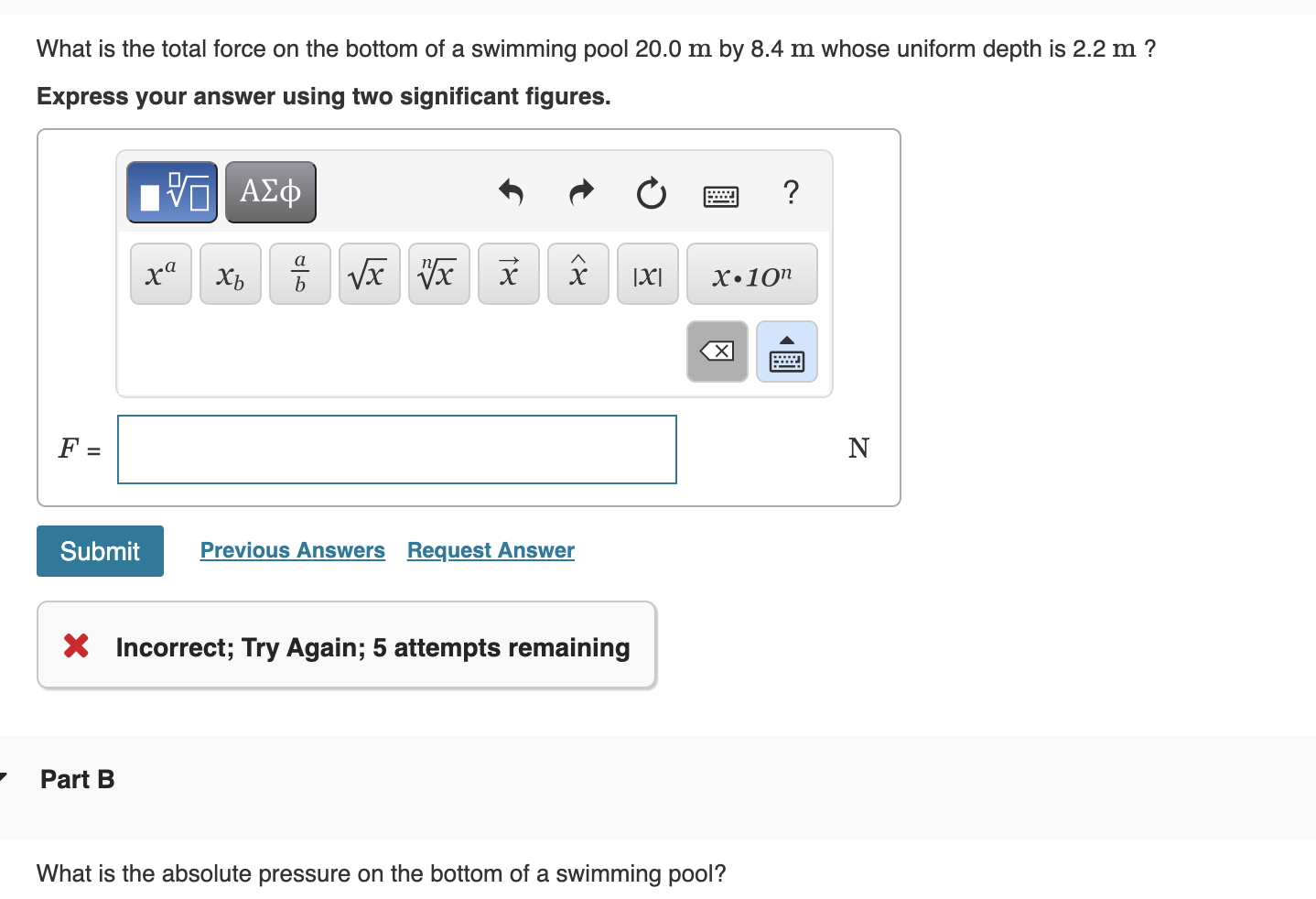Insert an nth root template
The height and width of the screenshot is (899, 1316).
(438, 273)
